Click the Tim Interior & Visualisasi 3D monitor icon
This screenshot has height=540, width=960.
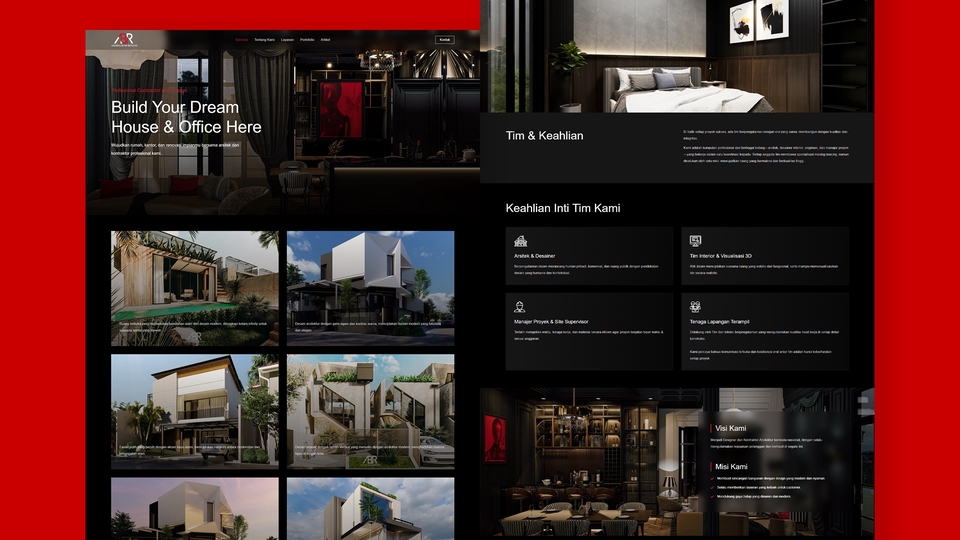coord(695,241)
